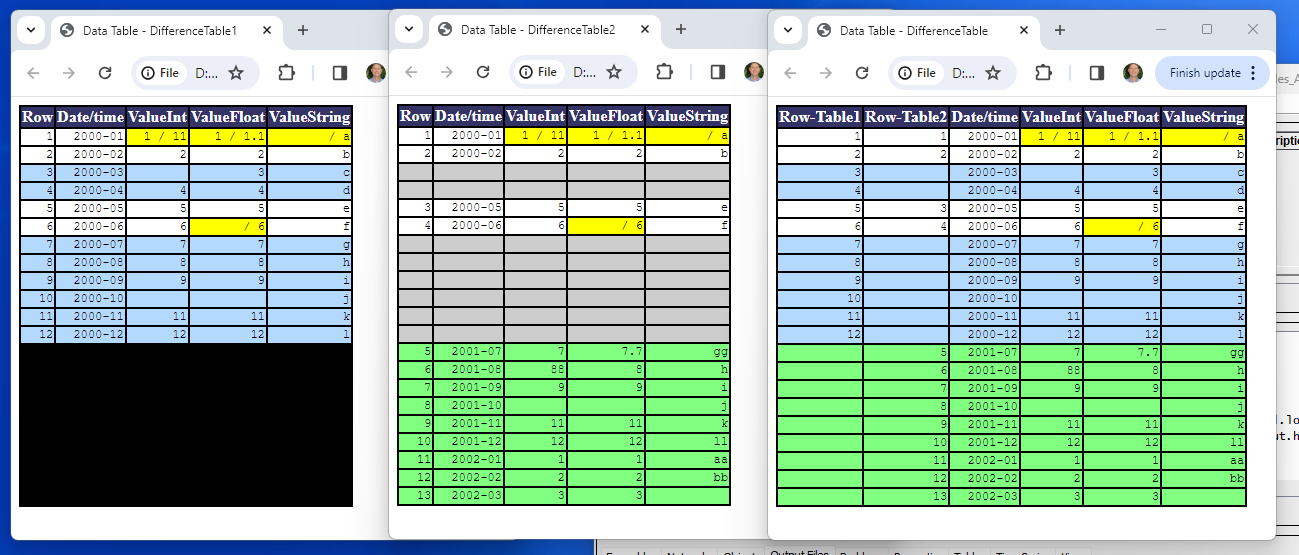Open tab search dropdown in DifferenceTable1 window
1299x555 pixels.
tap(30, 30)
